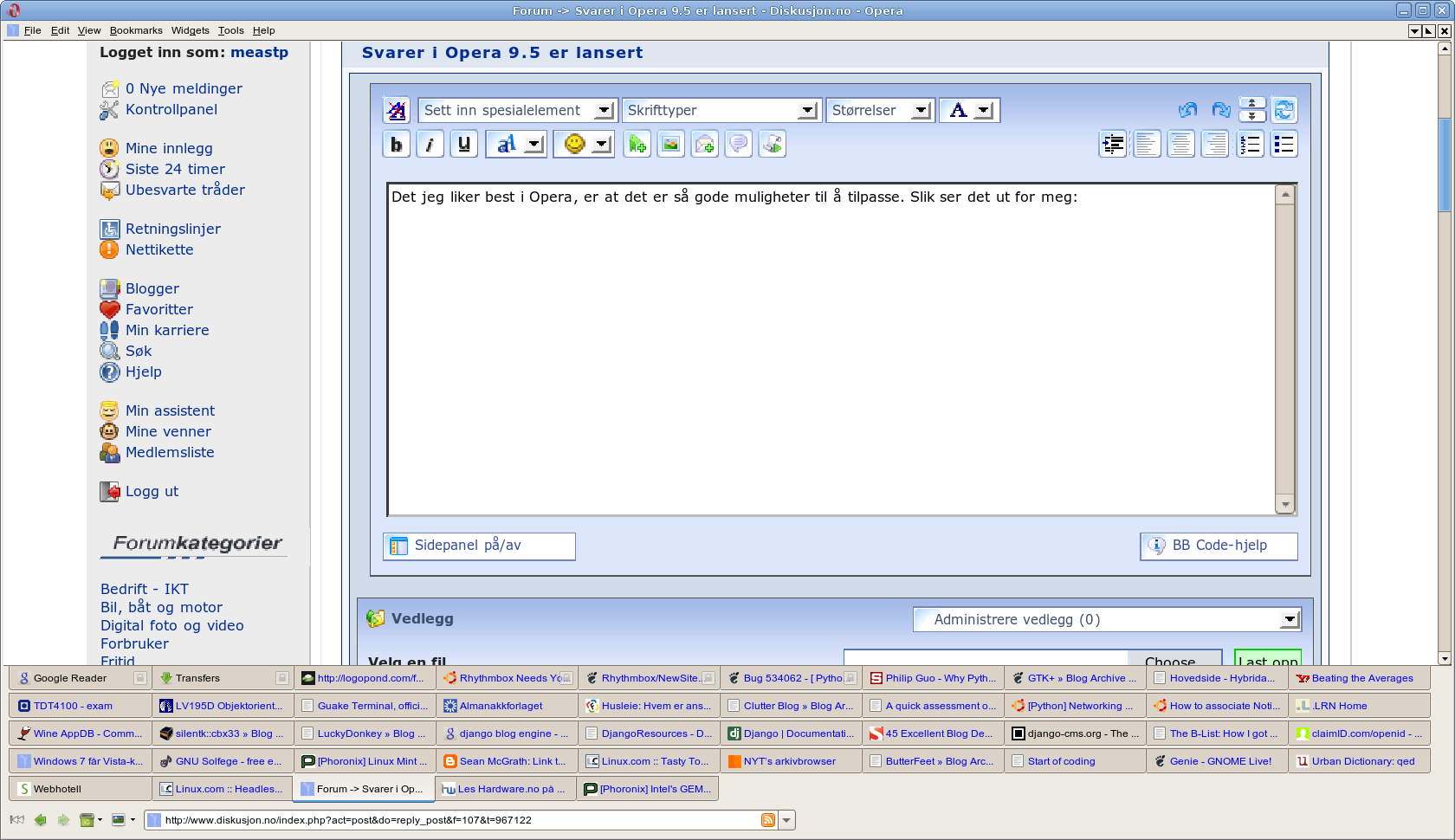The image size is (1455, 840).
Task: Expand the address bar history dropdown
Action: point(786,820)
